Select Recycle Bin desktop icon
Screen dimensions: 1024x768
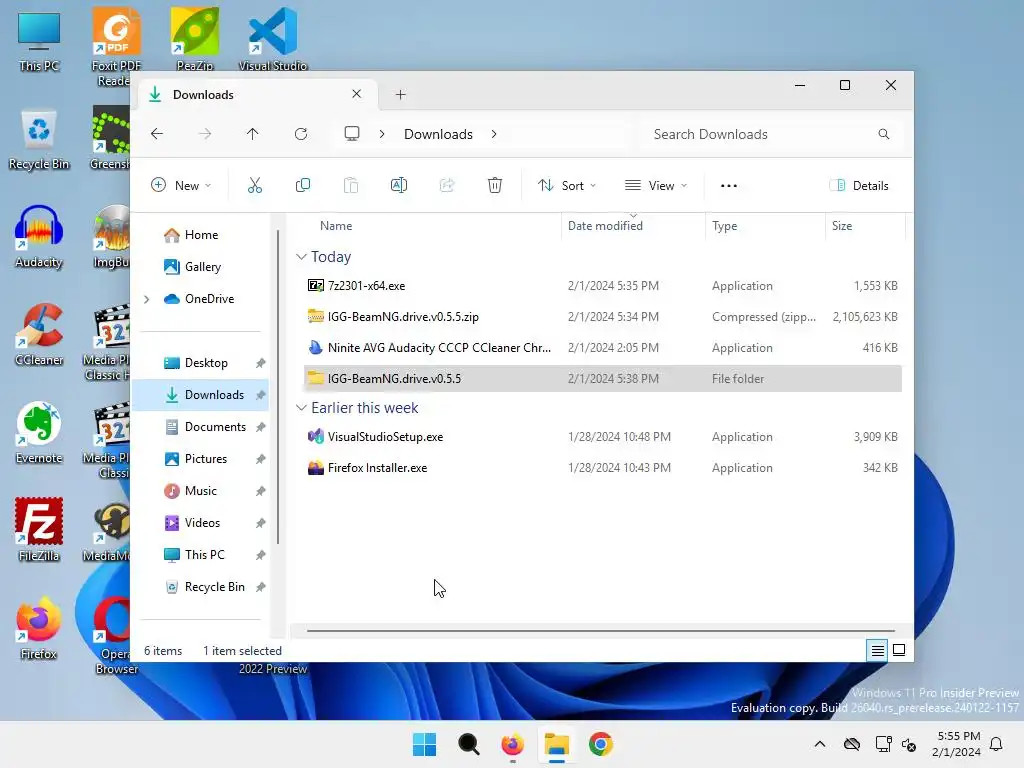(39, 140)
